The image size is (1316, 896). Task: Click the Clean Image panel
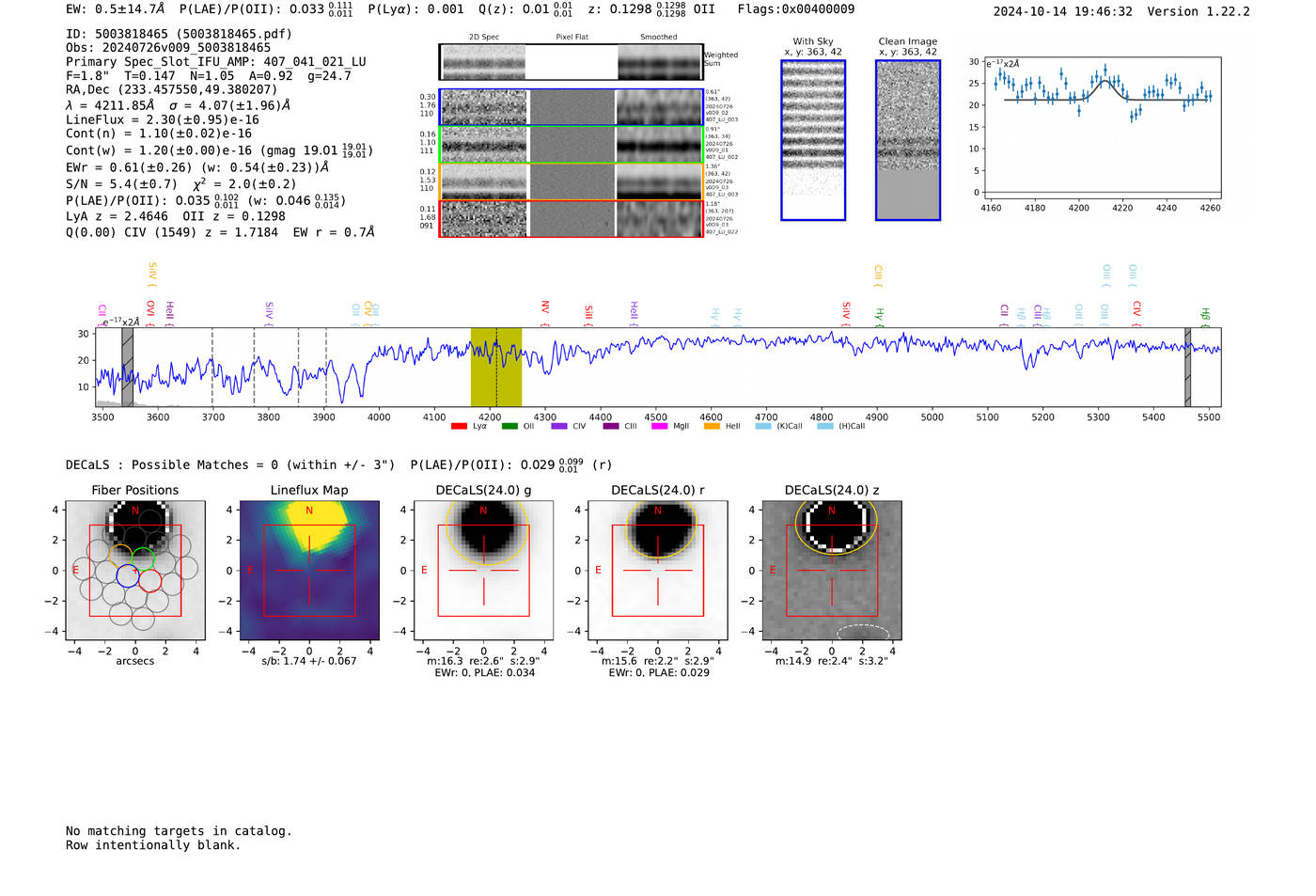[908, 140]
